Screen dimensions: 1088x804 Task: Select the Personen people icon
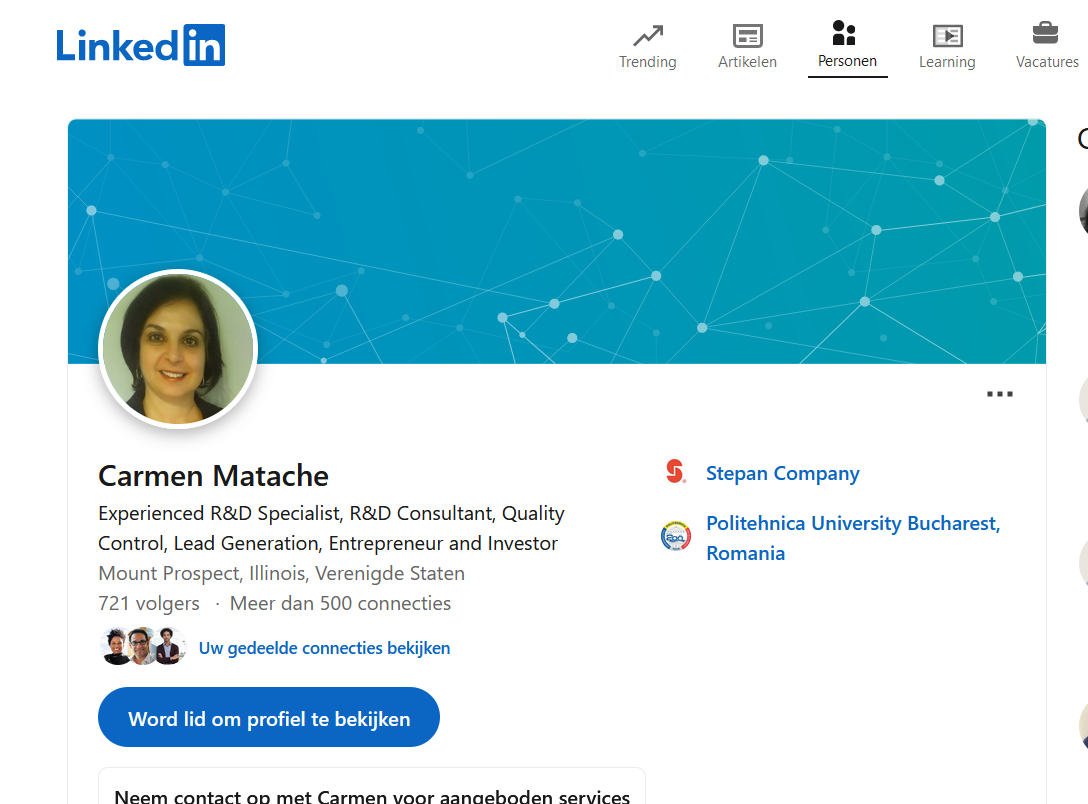tap(844, 33)
